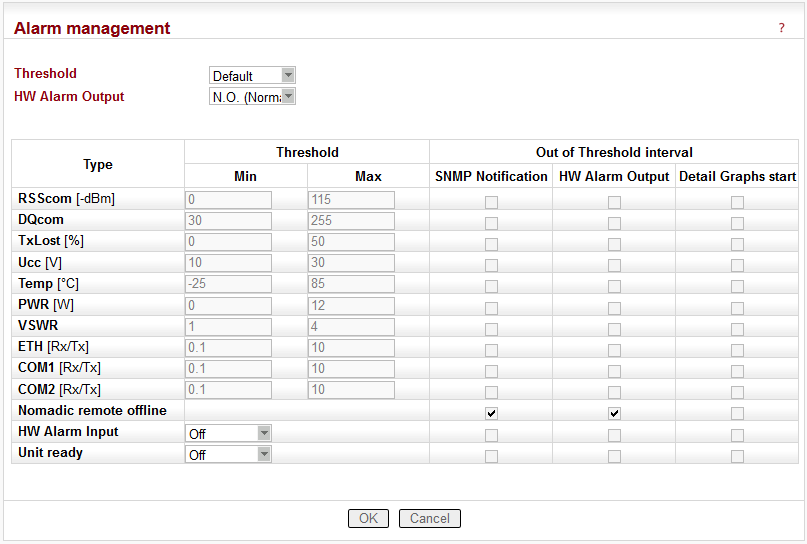
Task: Enable SNMP Notification for RSScom
Action: (x=492, y=202)
